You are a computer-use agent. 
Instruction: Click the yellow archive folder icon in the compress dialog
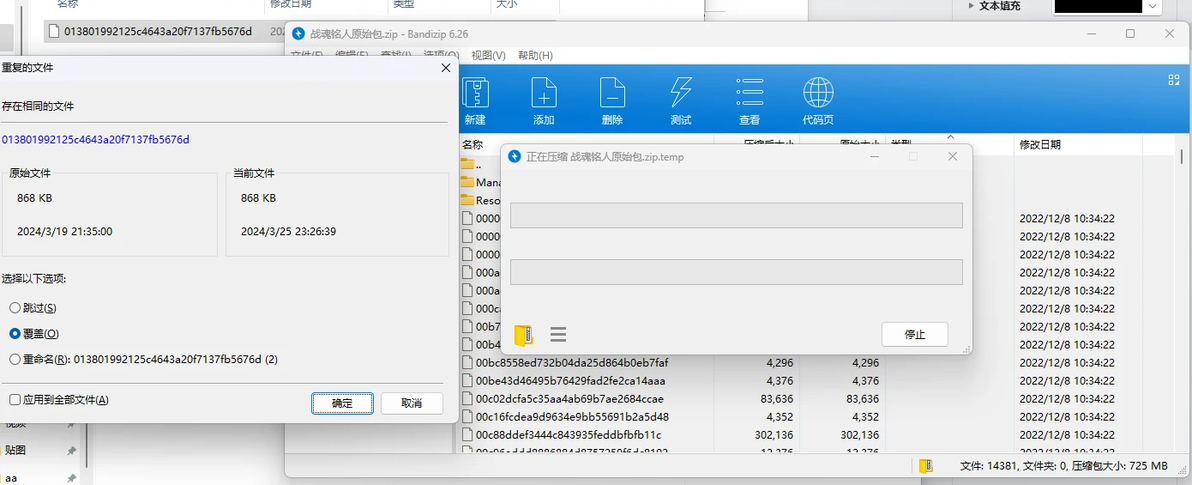[x=523, y=334]
